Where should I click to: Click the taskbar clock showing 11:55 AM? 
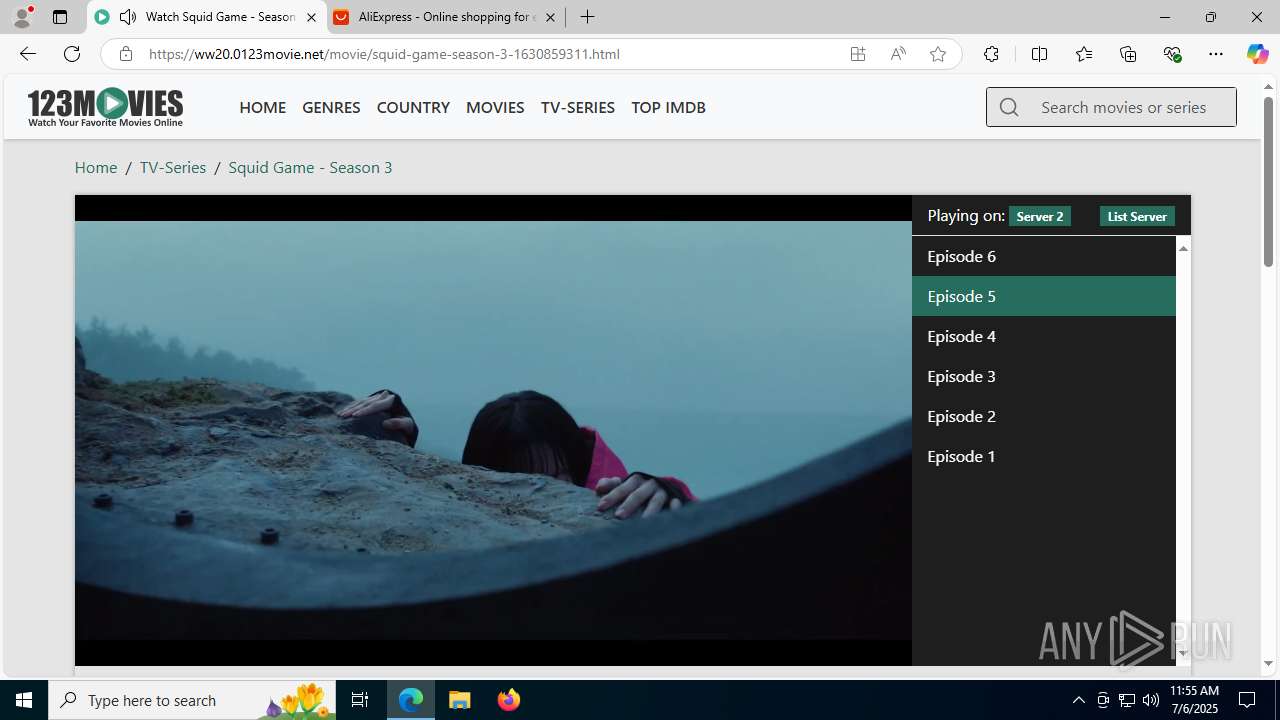coord(1194,700)
